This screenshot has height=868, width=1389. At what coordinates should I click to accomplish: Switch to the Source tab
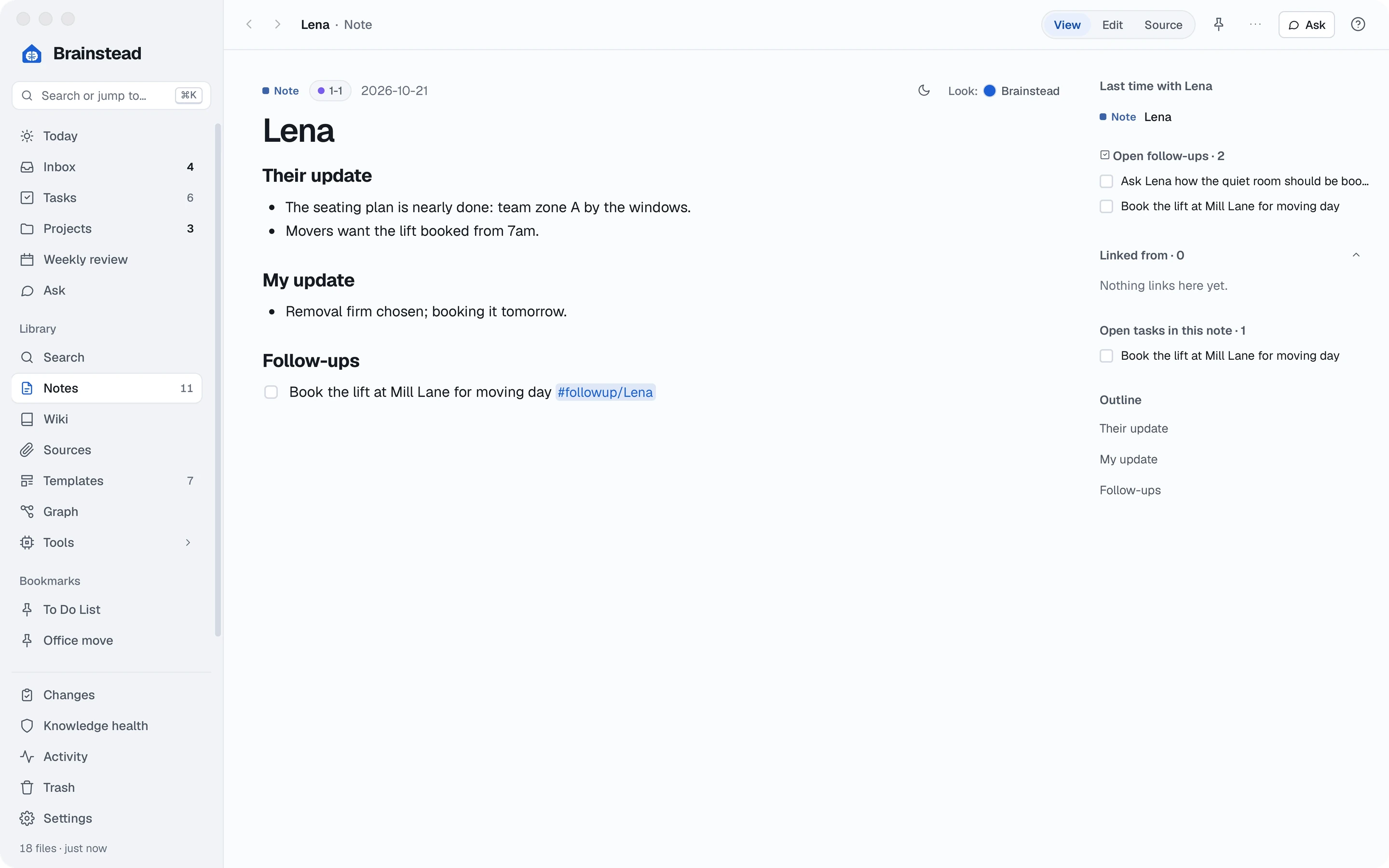coord(1163,25)
